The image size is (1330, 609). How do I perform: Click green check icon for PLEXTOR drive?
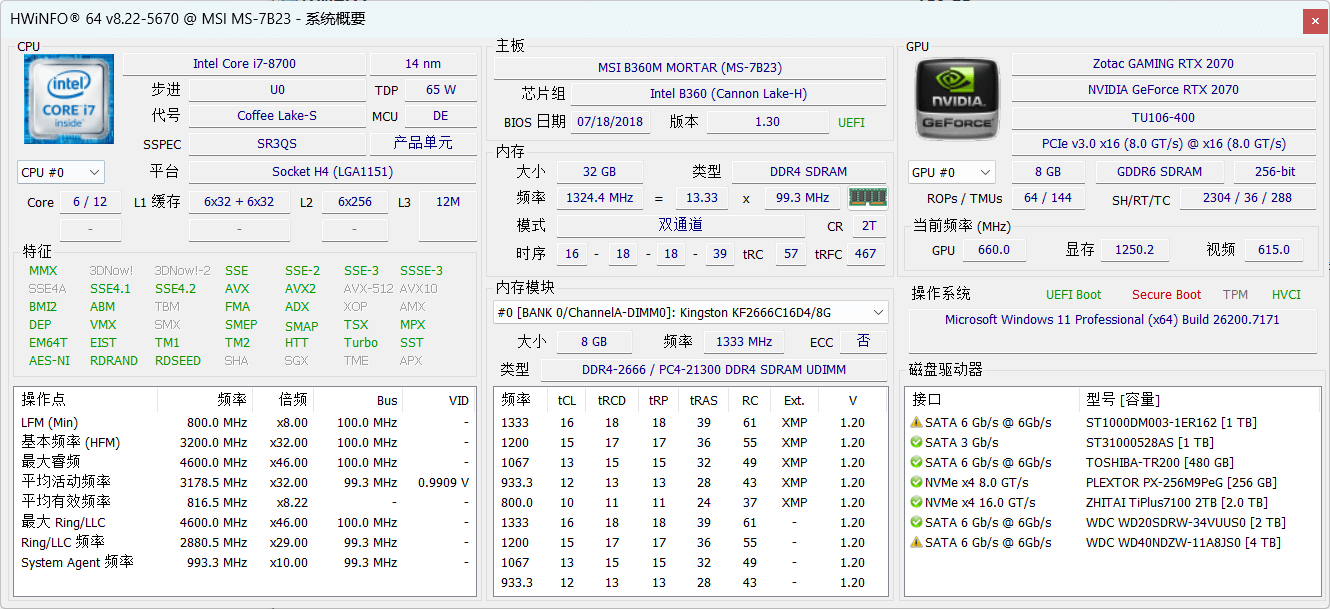pos(916,482)
